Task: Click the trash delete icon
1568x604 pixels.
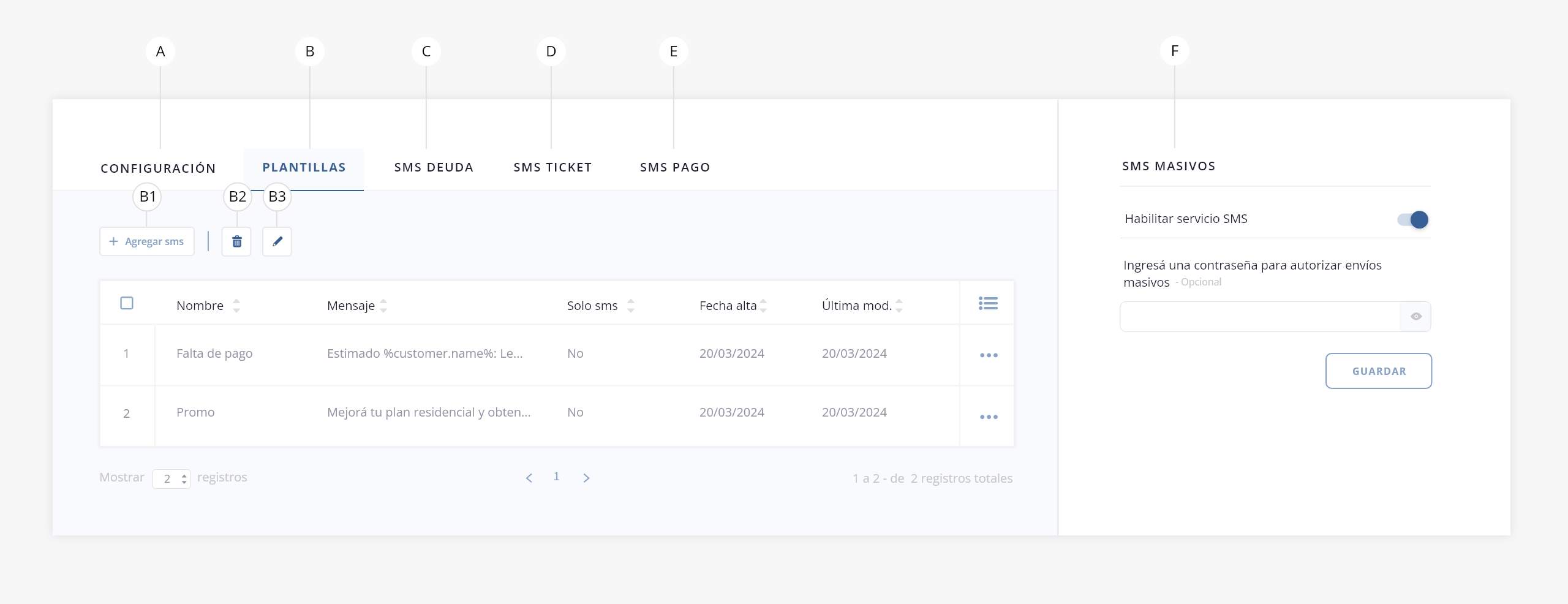Action: click(236, 242)
